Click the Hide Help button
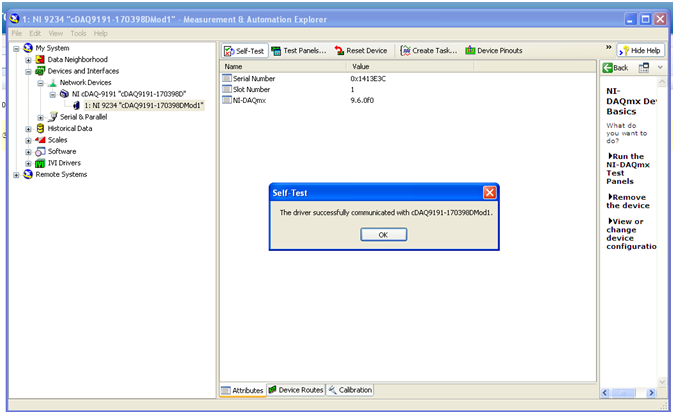The height and width of the screenshot is (412, 674). point(640,51)
